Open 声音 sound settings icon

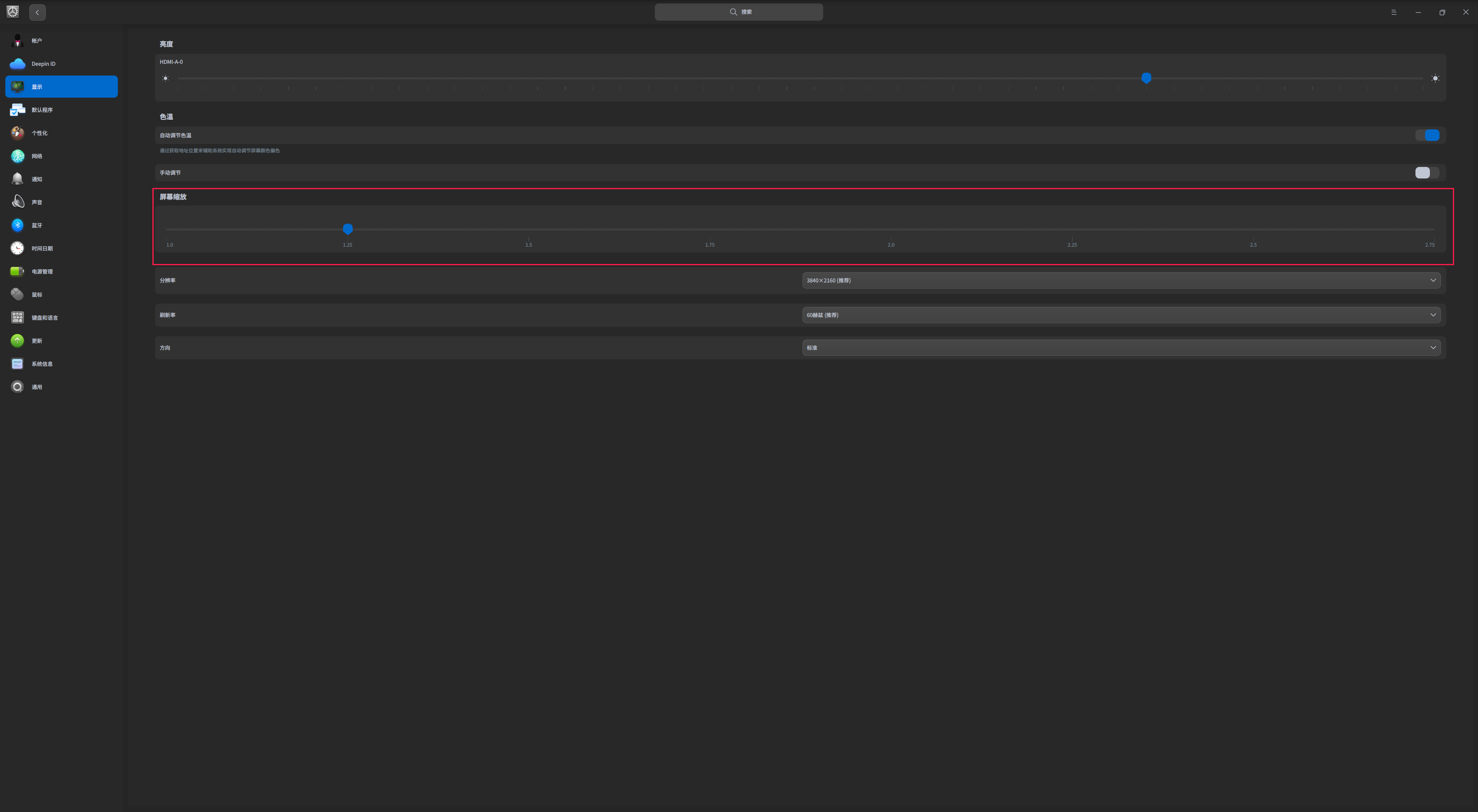17,202
